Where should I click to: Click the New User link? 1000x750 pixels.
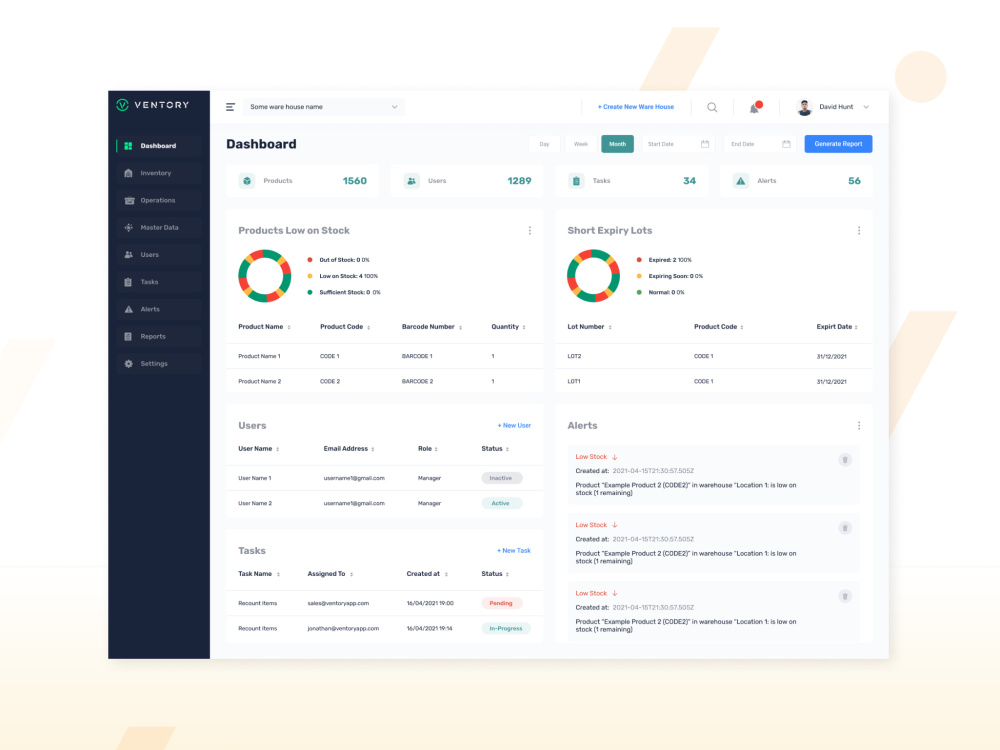pyautogui.click(x=514, y=425)
